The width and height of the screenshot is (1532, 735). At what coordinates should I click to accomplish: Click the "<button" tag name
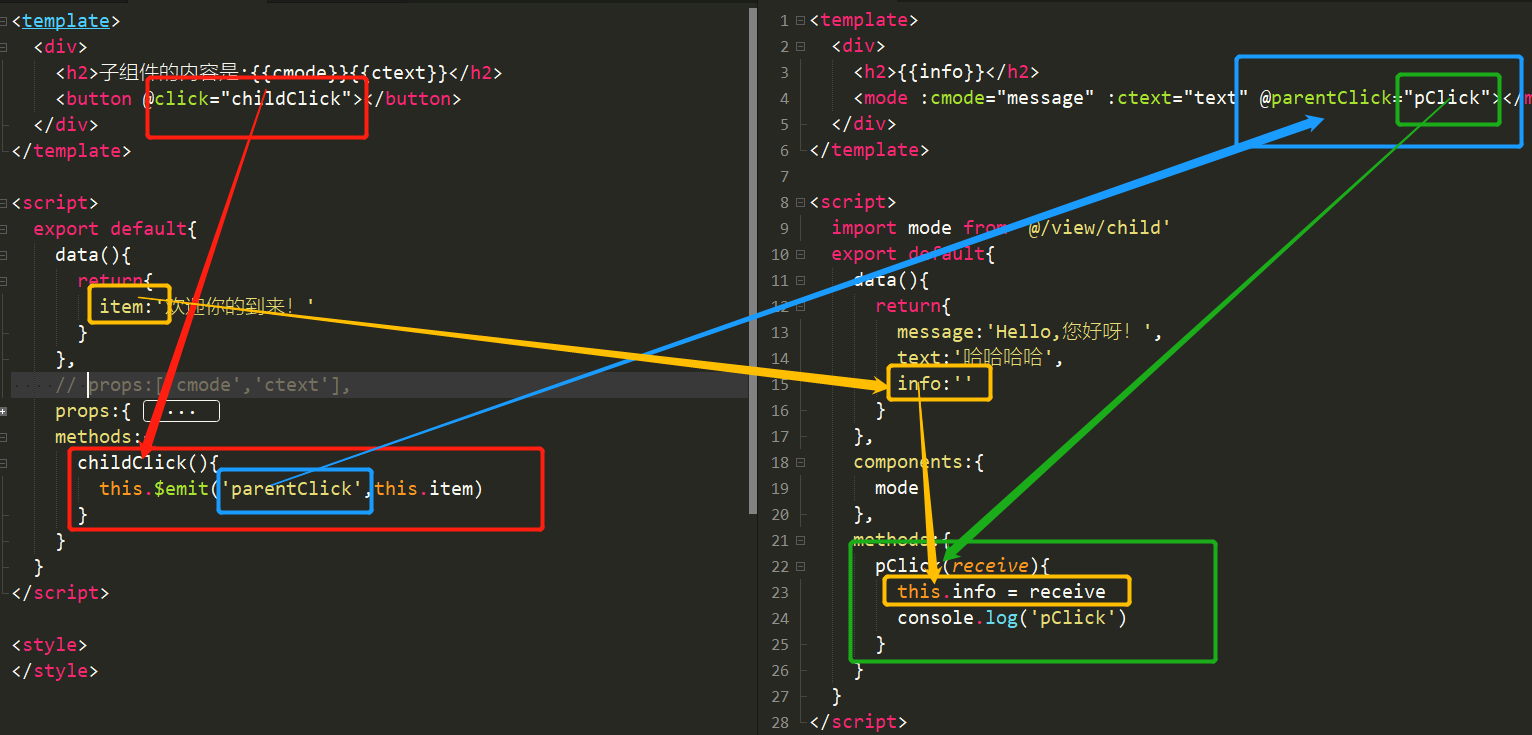(x=93, y=99)
